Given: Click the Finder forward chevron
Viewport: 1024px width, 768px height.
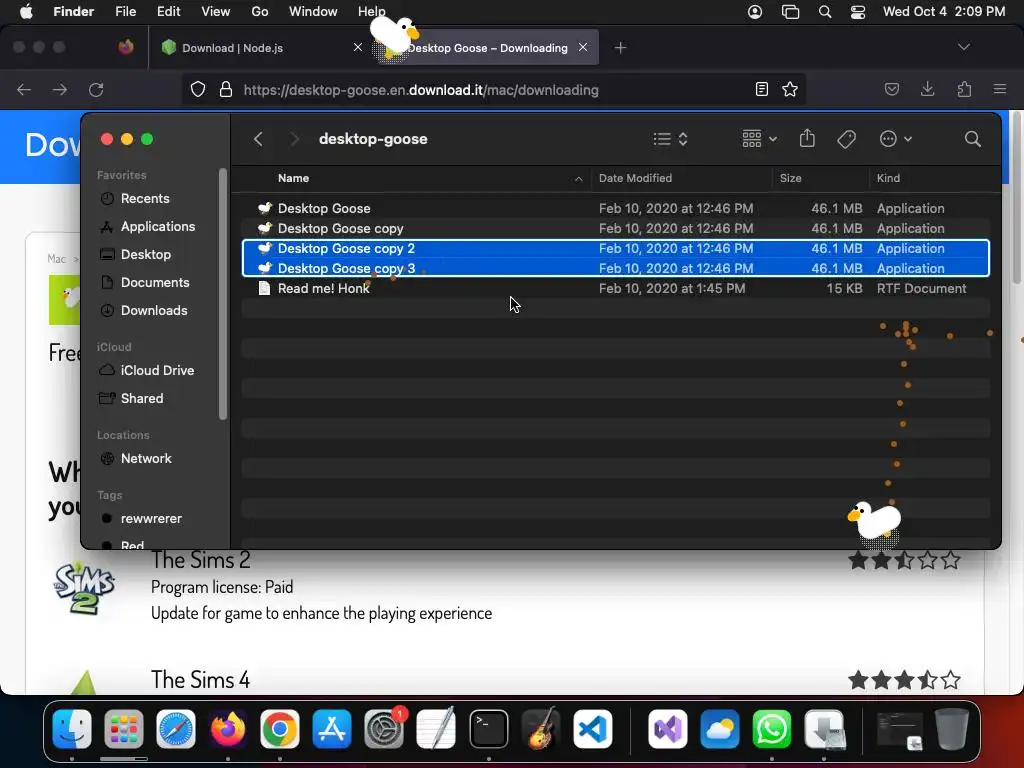Looking at the screenshot, I should (295, 139).
